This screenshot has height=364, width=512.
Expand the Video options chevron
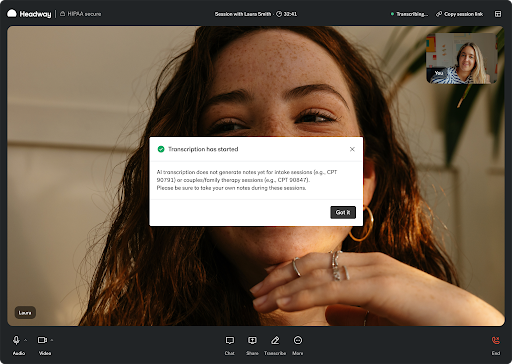tap(52, 340)
